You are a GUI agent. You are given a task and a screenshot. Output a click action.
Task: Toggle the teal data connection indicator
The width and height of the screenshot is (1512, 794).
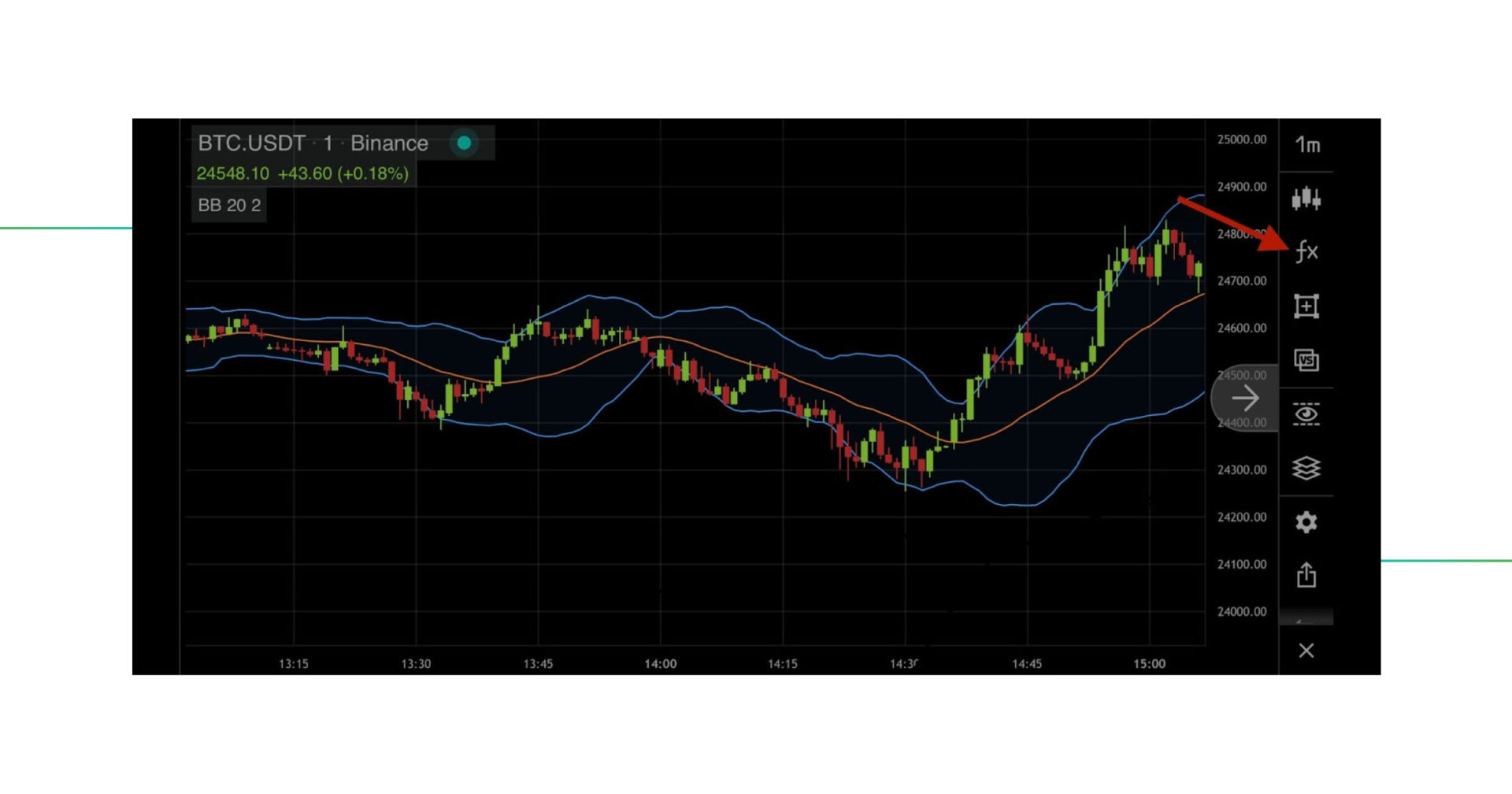click(x=465, y=143)
